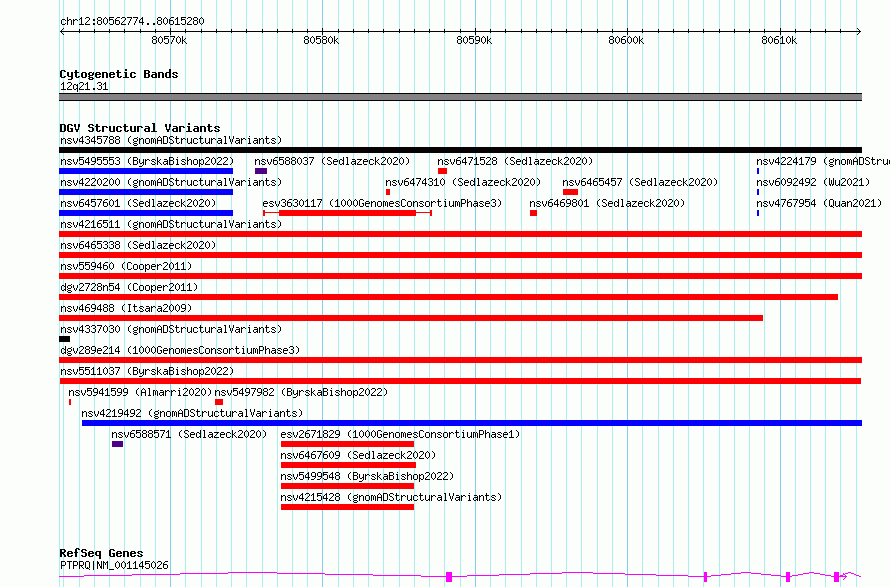Select the nsv4767954 (Quan2021) label
890x587 pixels.
(819, 203)
